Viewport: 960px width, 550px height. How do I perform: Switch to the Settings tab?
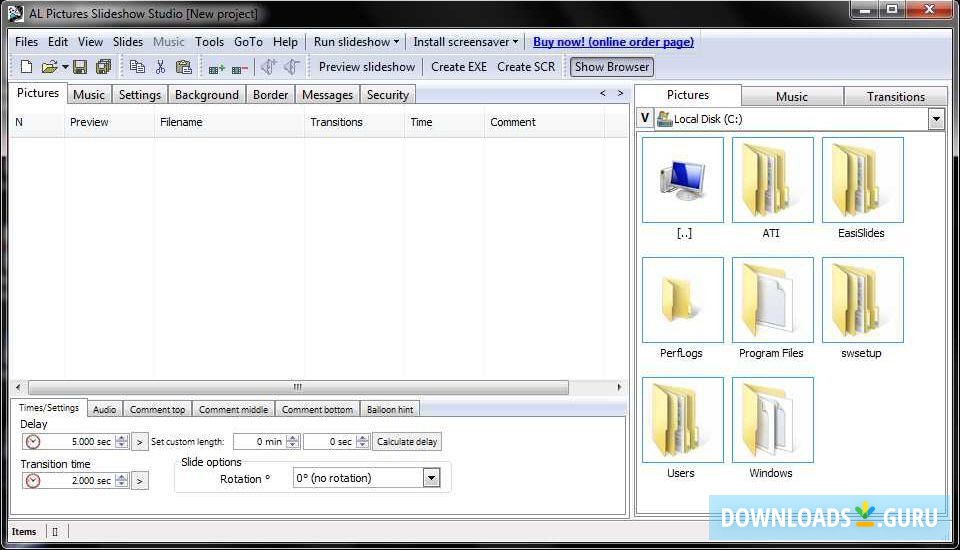tap(140, 95)
